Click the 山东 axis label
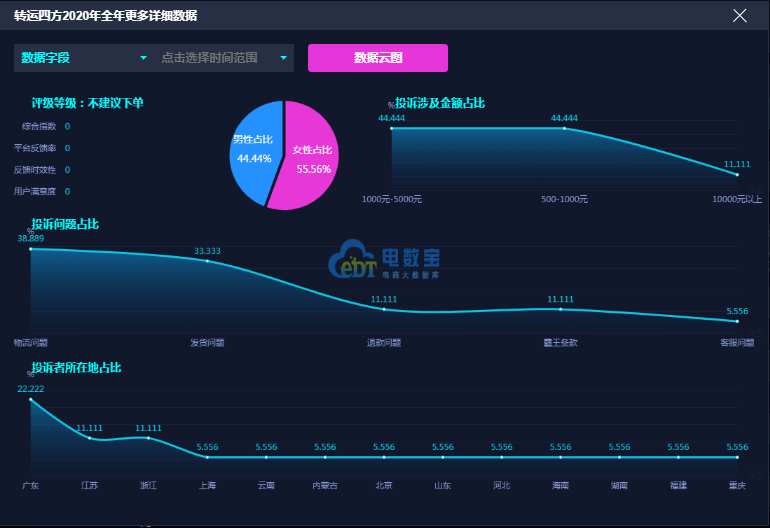Screen dimensions: 770x528 pos(443,485)
